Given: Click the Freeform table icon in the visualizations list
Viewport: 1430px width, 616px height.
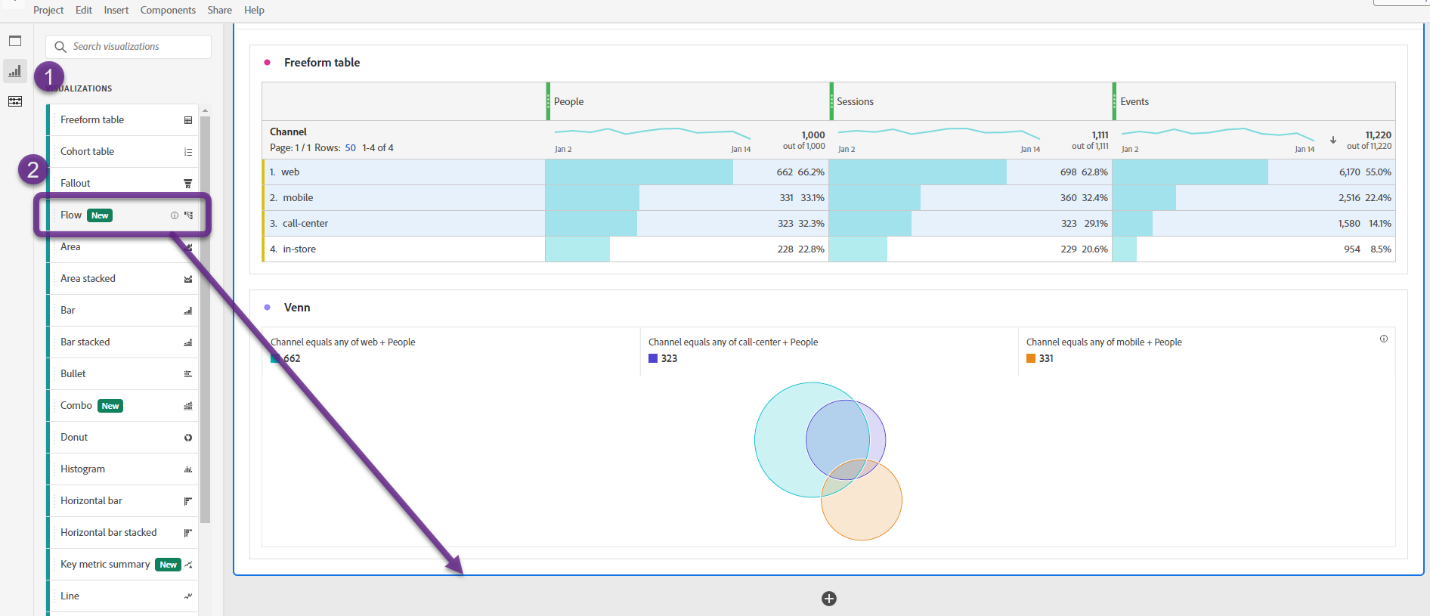Looking at the screenshot, I should 188,120.
